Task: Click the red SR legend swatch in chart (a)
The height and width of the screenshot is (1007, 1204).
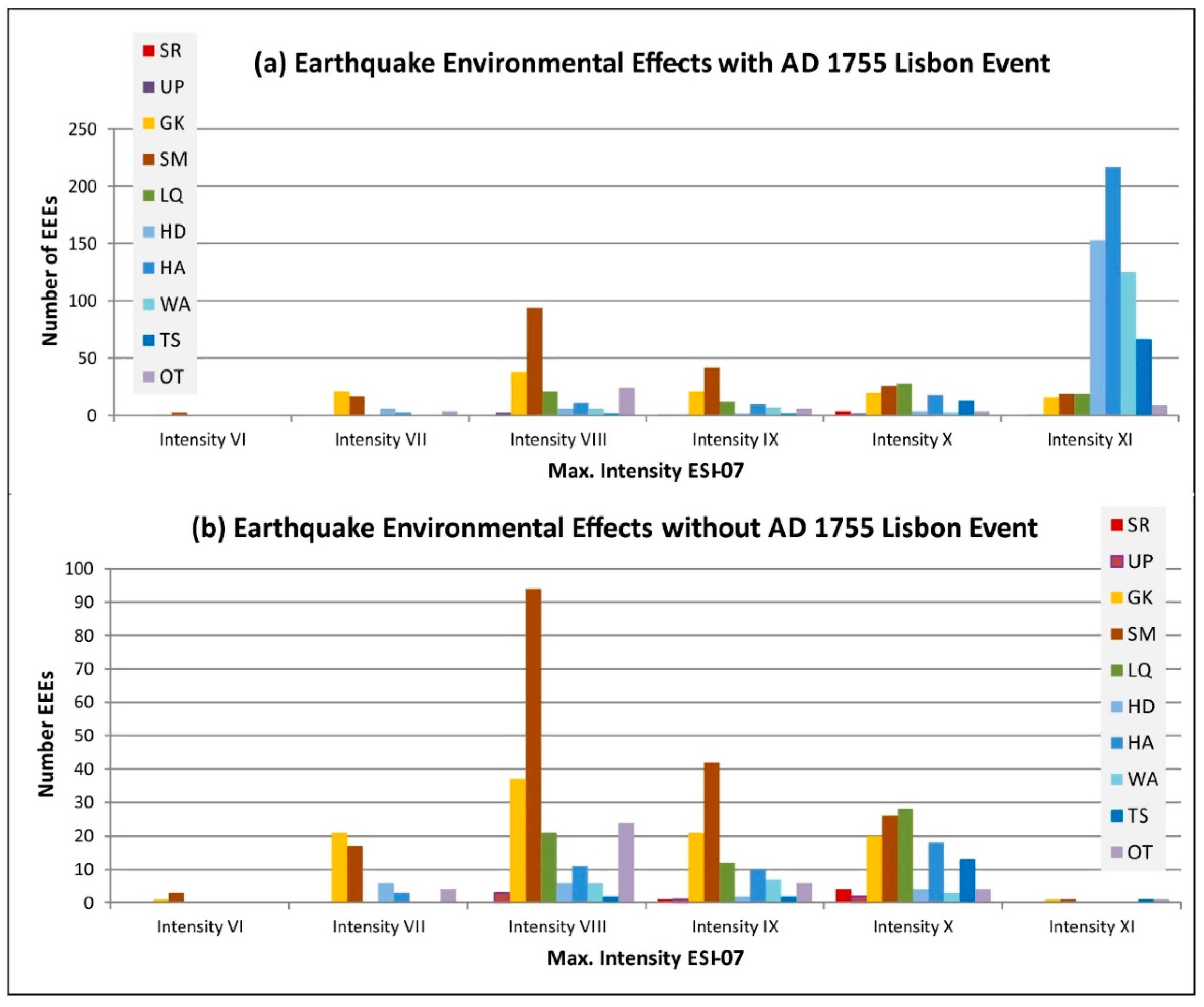Action: pyautogui.click(x=148, y=51)
